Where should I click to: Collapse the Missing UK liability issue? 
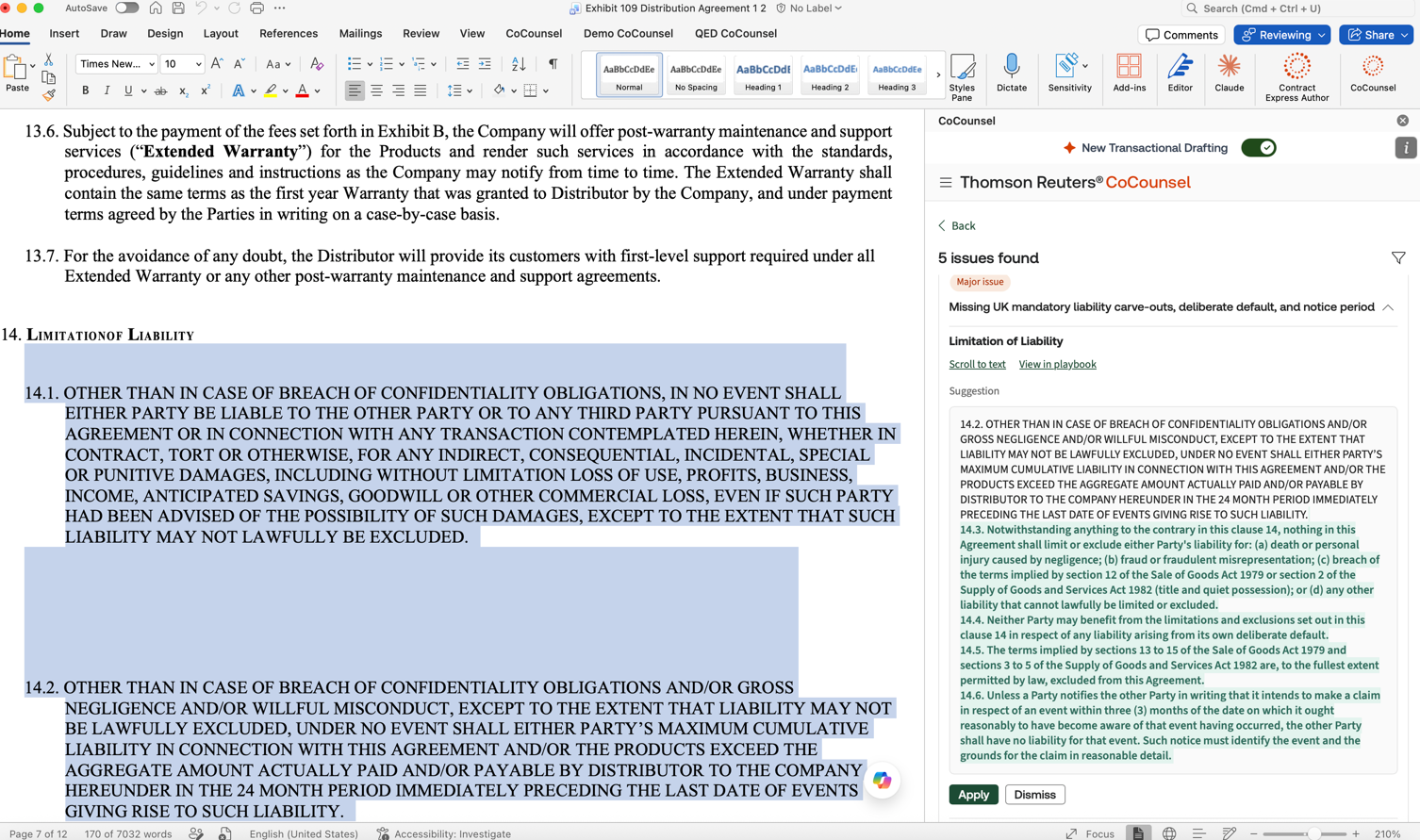1388,307
